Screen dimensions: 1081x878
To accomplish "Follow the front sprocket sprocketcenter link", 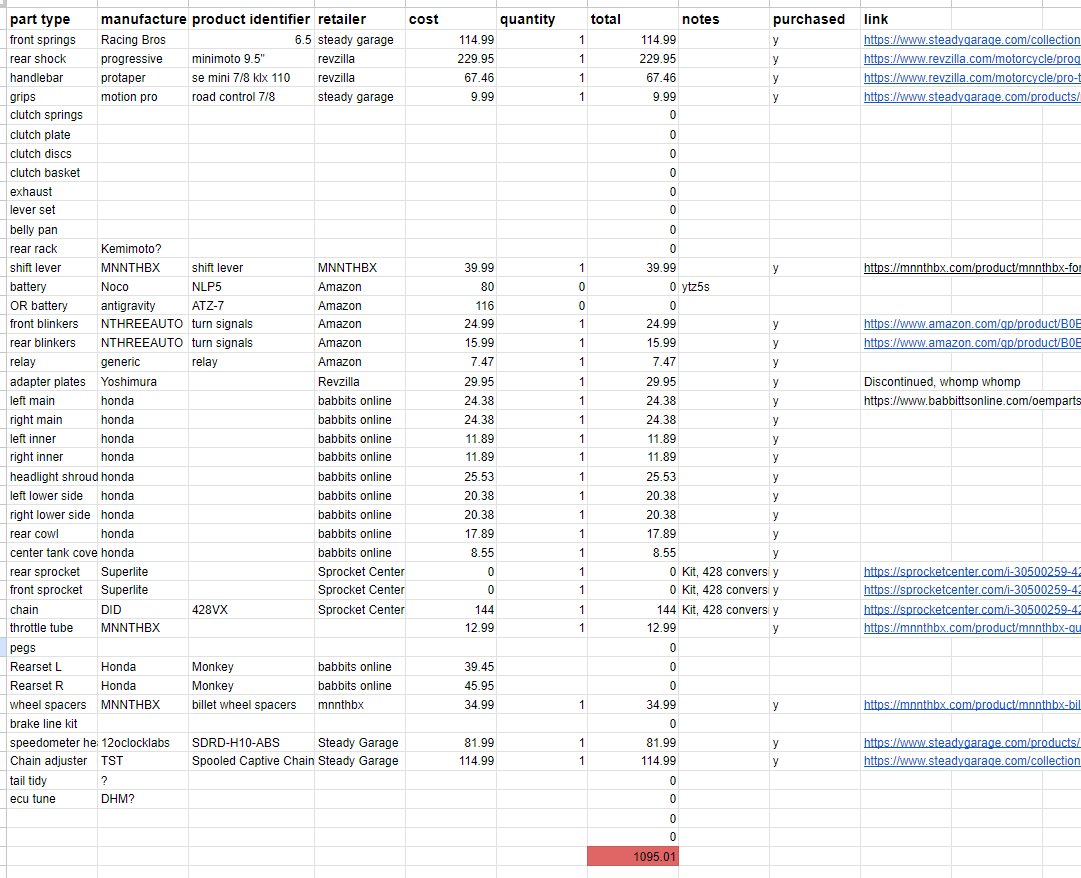I will point(972,590).
